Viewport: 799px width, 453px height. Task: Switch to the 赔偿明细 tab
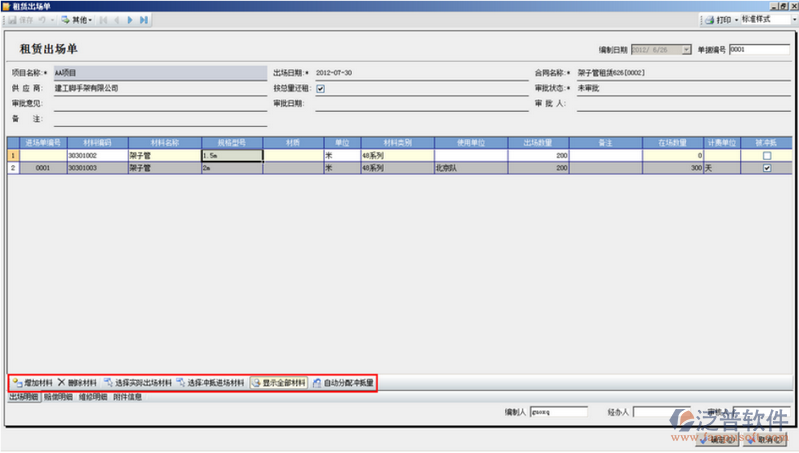pyautogui.click(x=58, y=397)
